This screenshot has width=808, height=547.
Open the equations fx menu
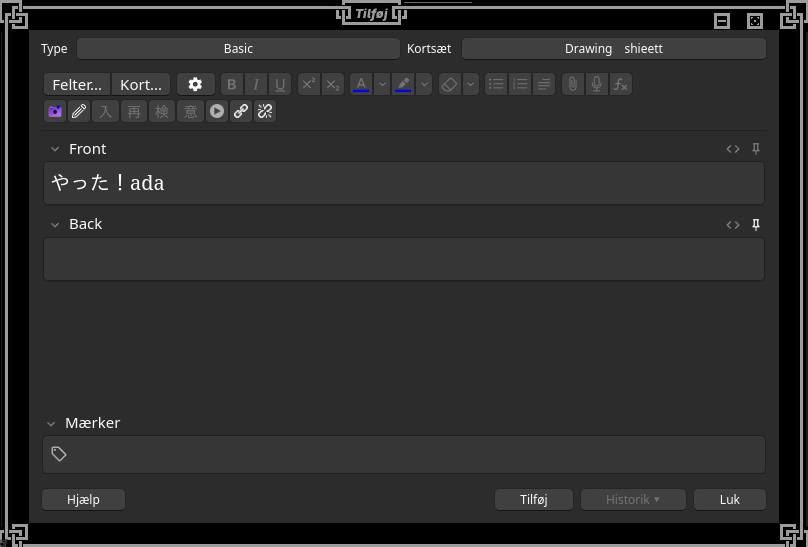[x=620, y=84]
